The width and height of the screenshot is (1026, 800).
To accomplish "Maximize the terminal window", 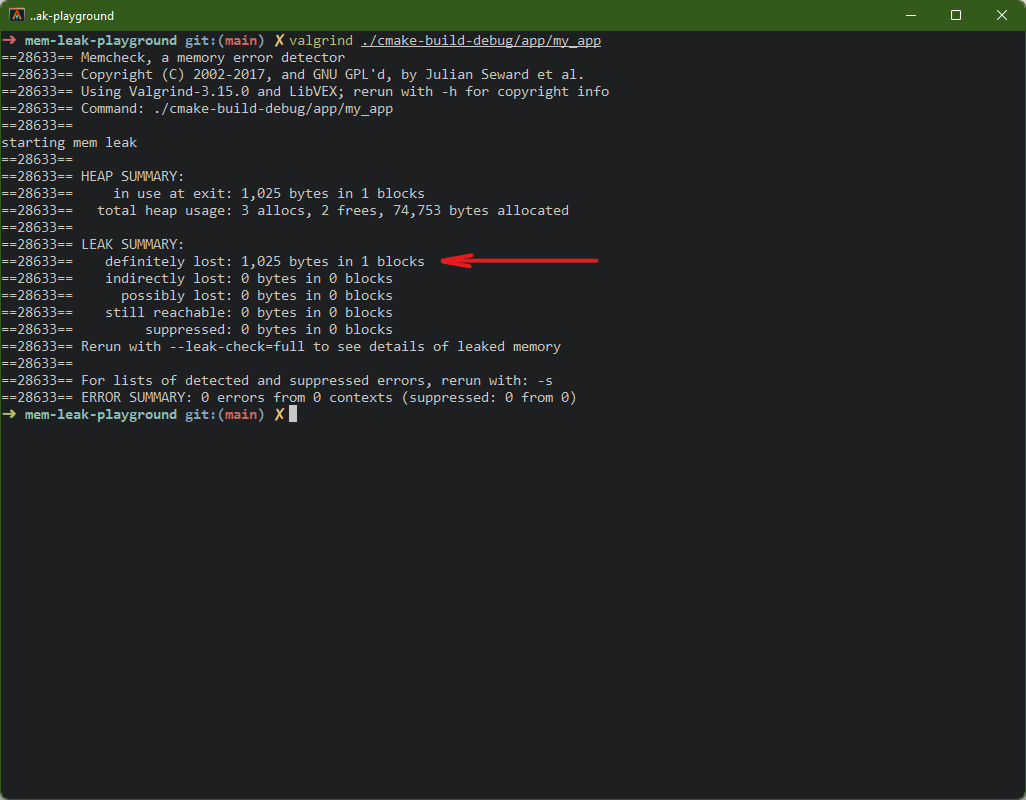I will pyautogui.click(x=955, y=15).
